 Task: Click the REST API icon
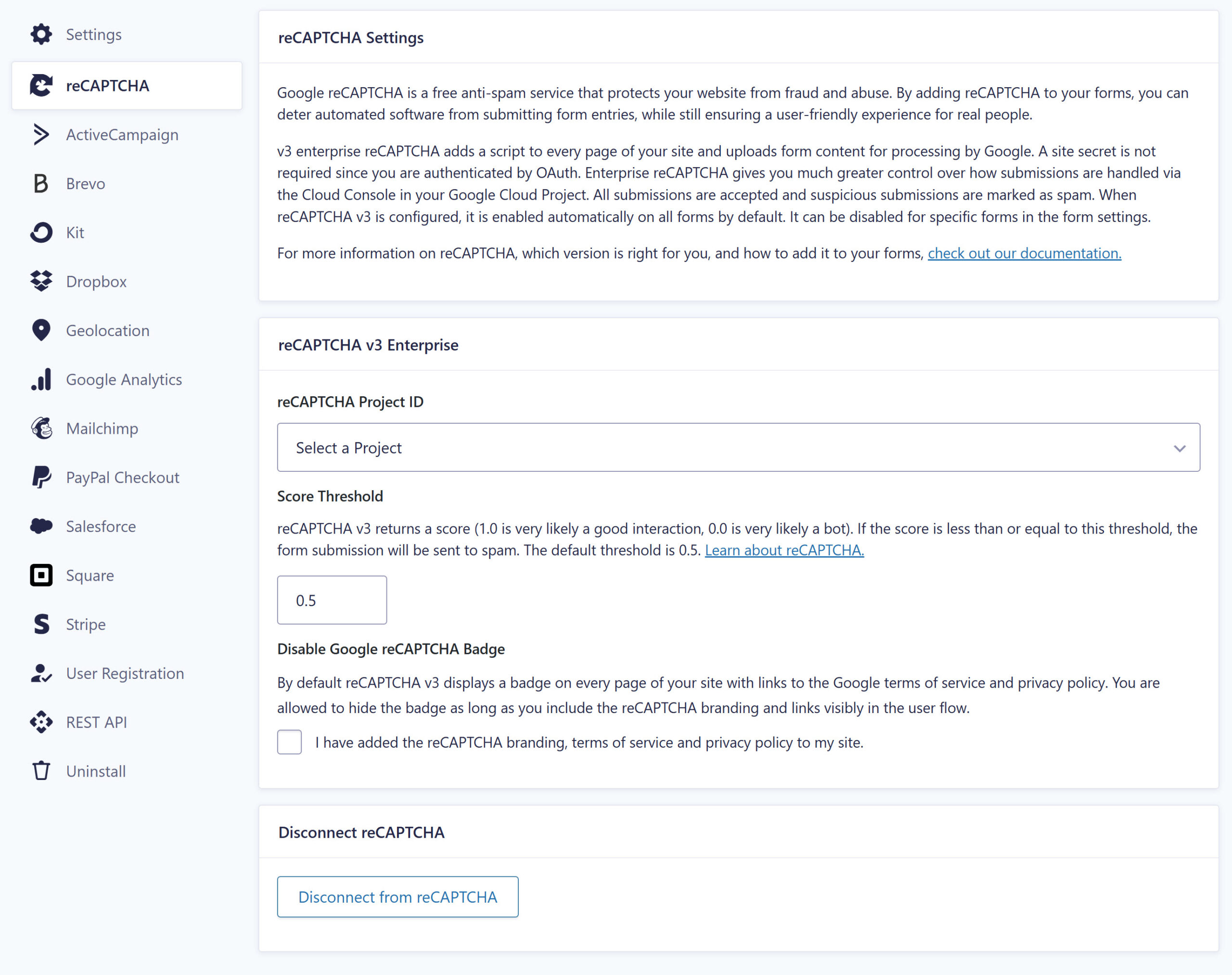[41, 723]
